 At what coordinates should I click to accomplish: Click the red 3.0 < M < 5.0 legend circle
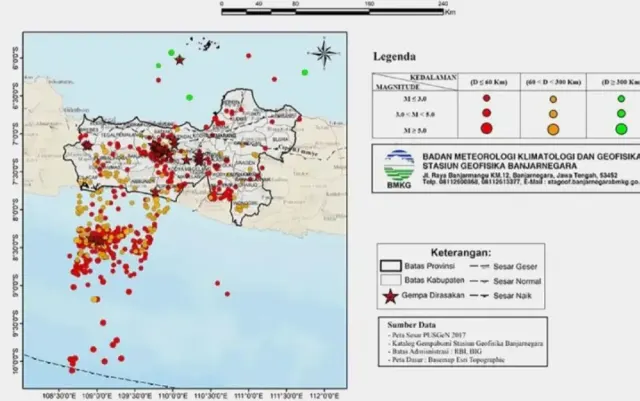click(487, 113)
